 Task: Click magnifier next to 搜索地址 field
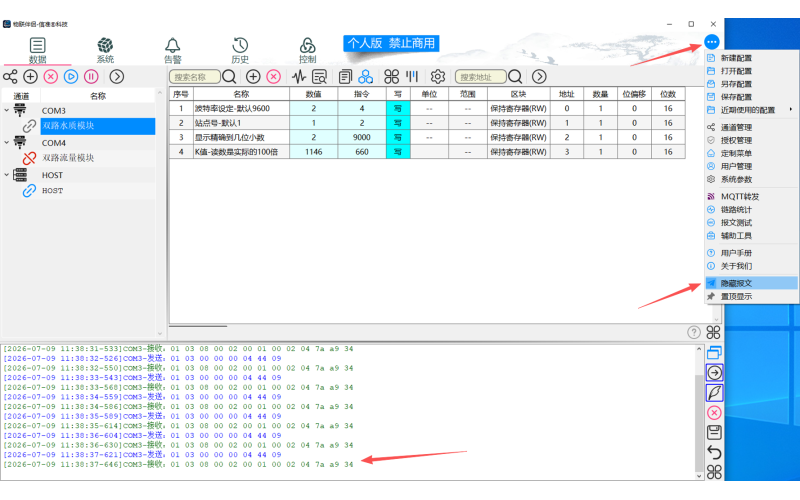tap(515, 77)
